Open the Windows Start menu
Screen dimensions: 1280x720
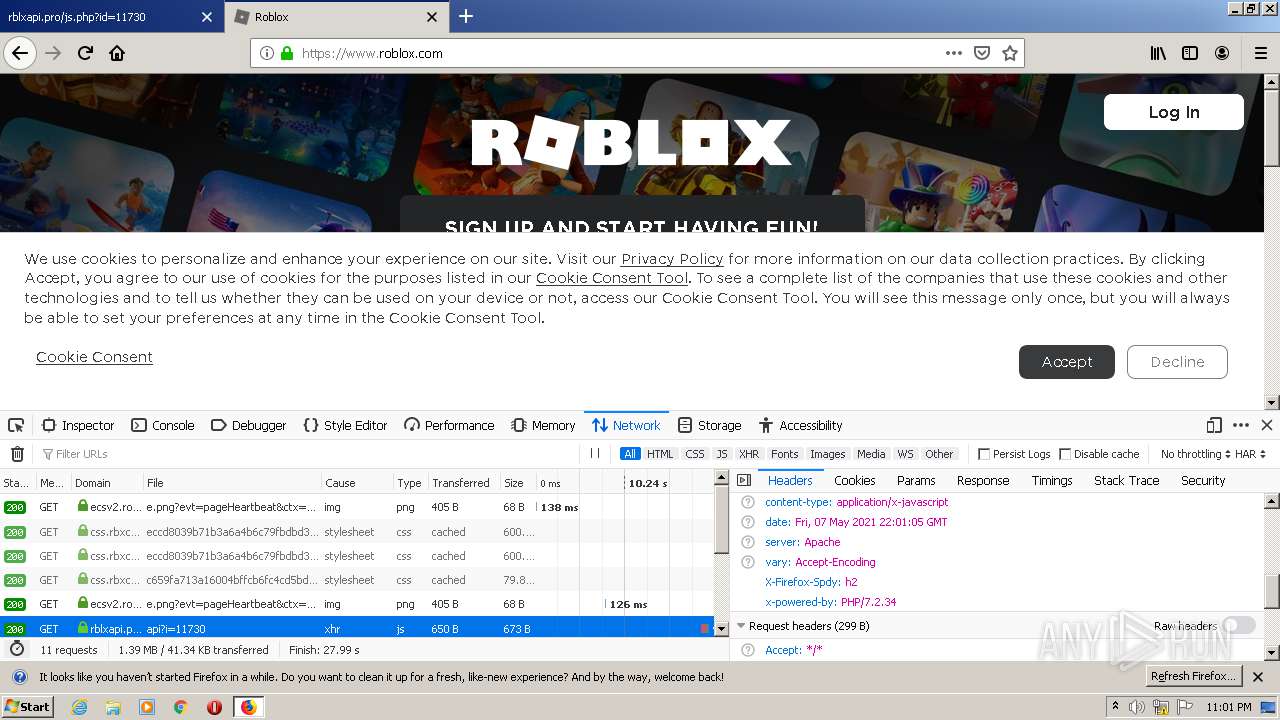tap(27, 707)
